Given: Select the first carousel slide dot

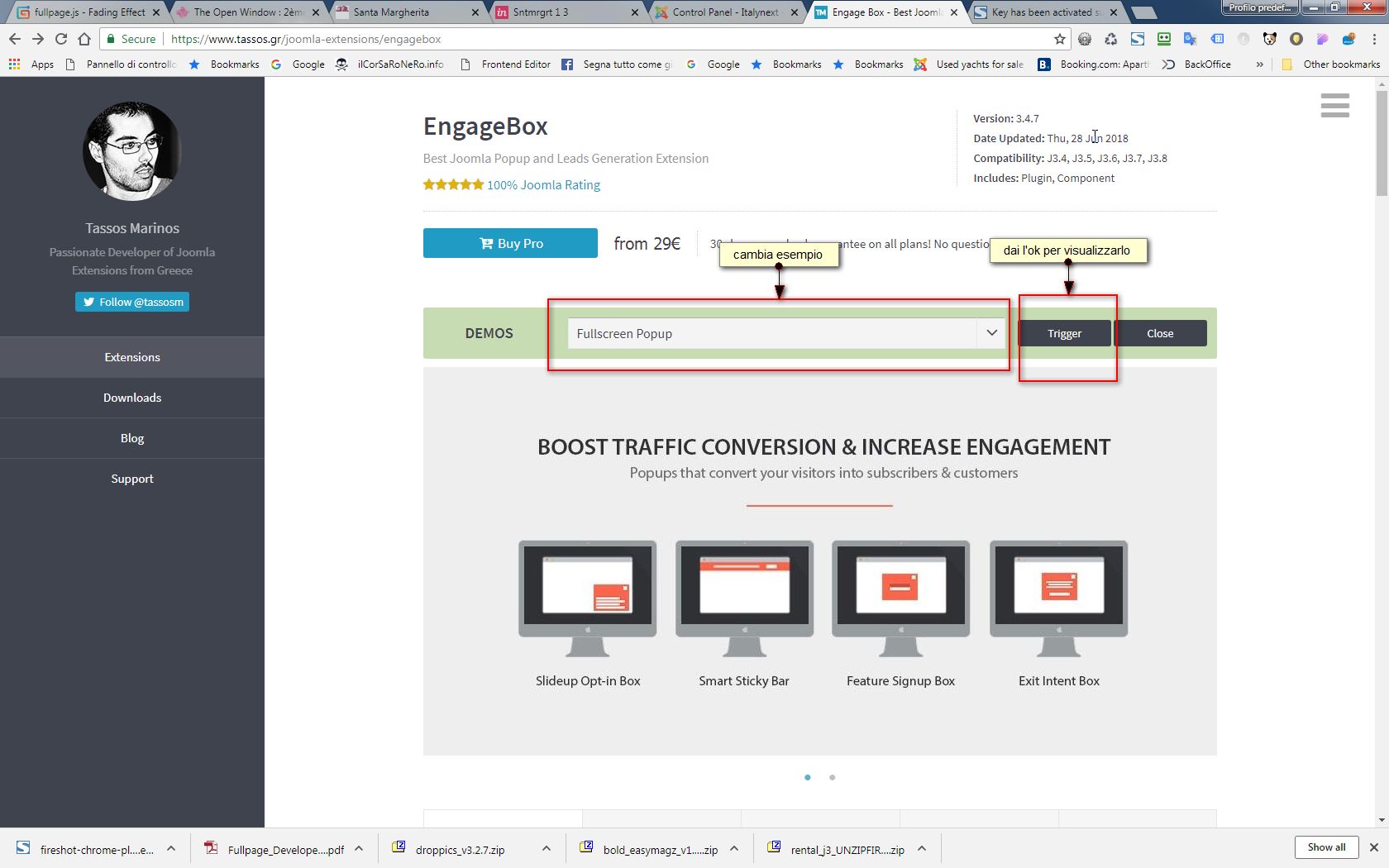Looking at the screenshot, I should click(807, 777).
